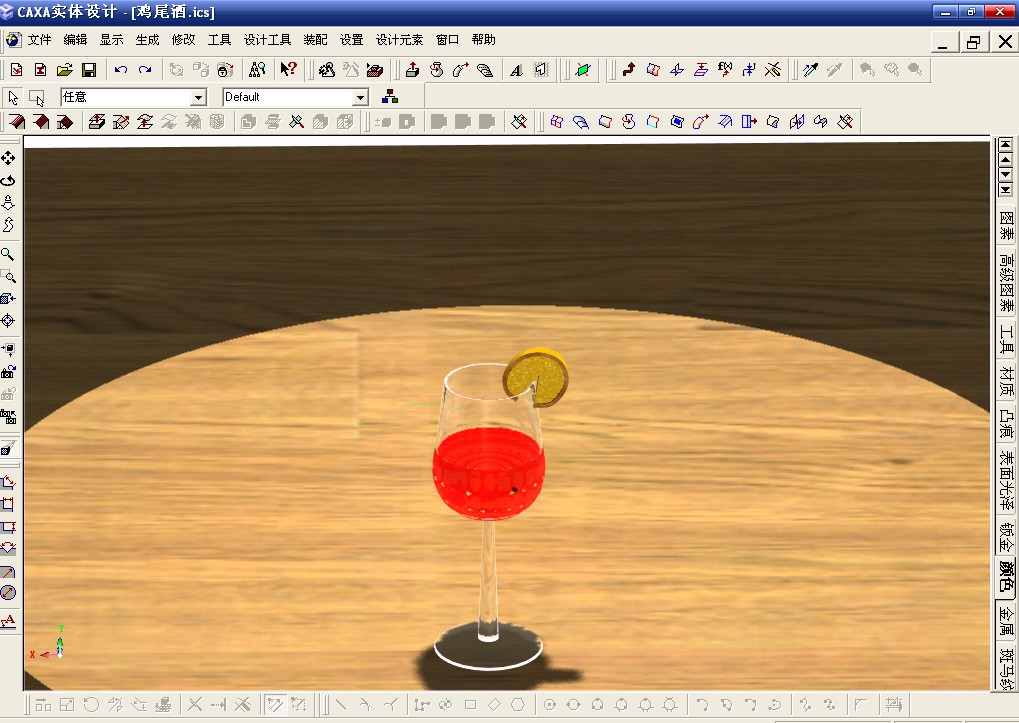Image resolution: width=1019 pixels, height=723 pixels.
Task: Open the 显示 menu
Action: 111,40
